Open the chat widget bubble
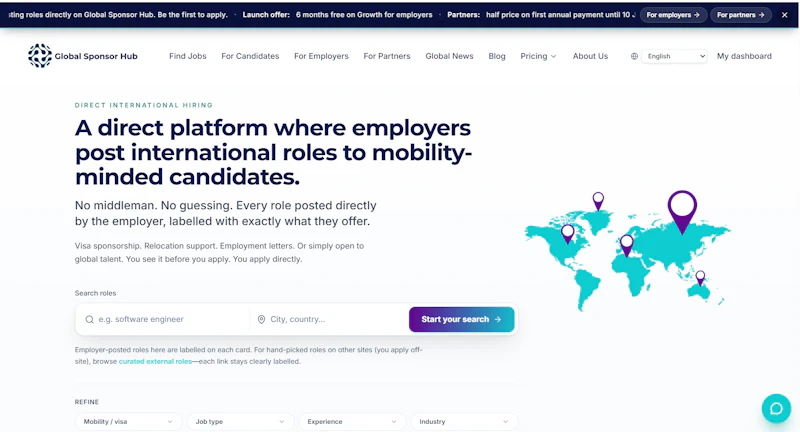This screenshot has height=432, width=800. [x=776, y=408]
